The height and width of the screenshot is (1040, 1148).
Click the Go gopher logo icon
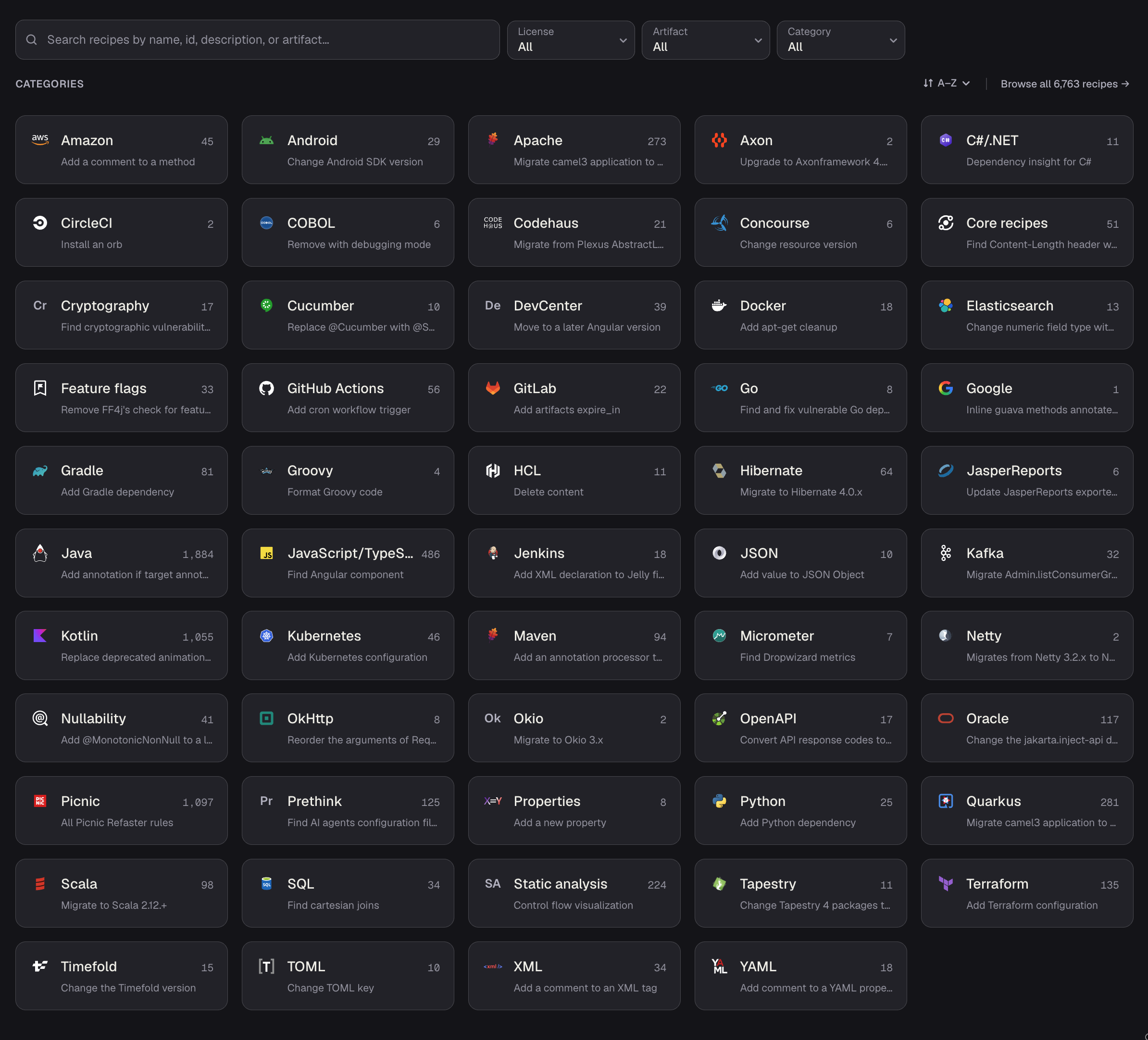pos(719,388)
